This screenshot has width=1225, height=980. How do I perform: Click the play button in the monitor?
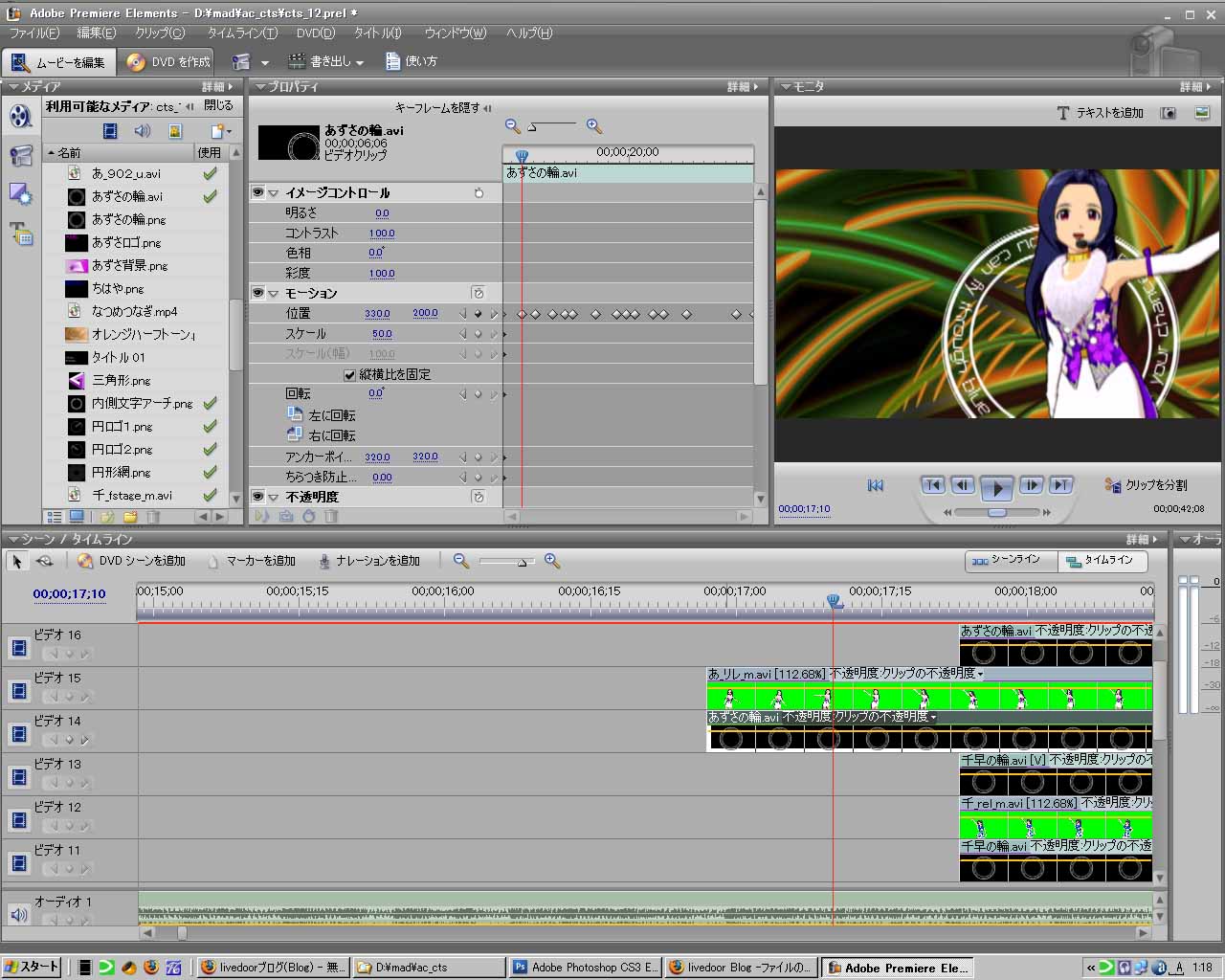(x=996, y=488)
